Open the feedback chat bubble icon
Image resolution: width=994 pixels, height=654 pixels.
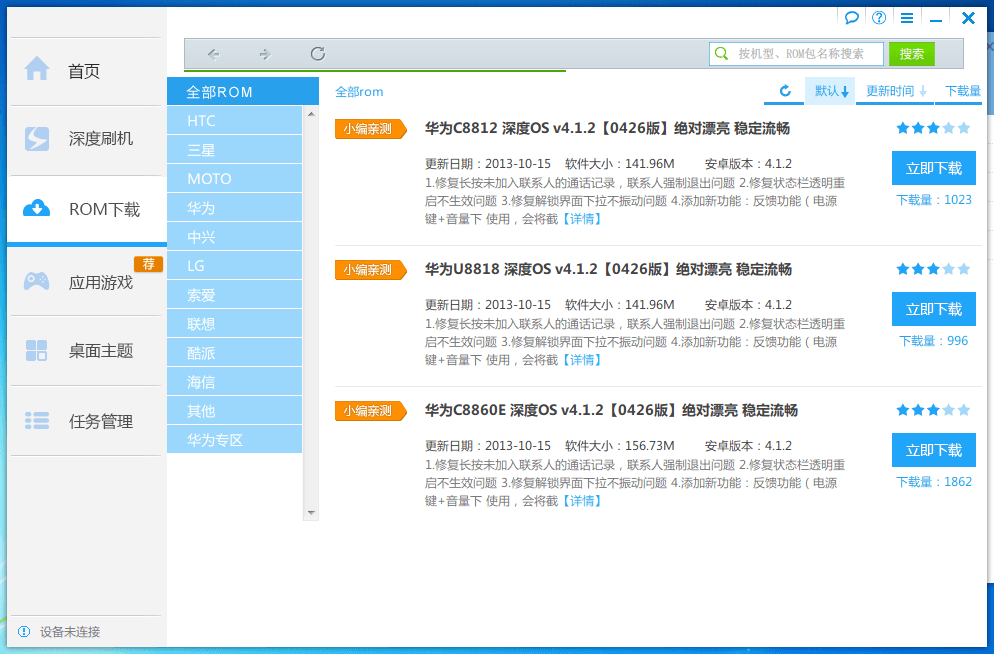[851, 18]
